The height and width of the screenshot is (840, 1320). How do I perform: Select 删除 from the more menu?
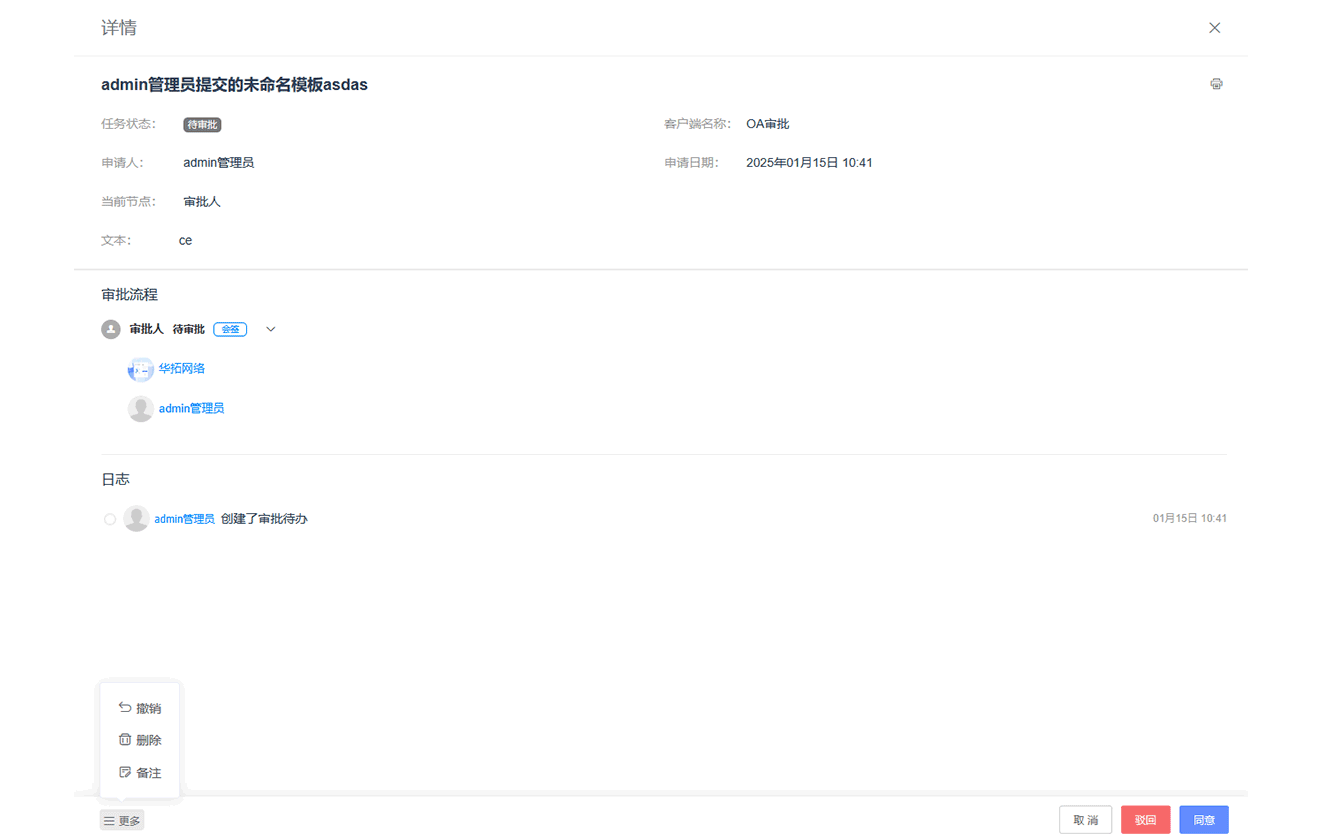point(148,740)
